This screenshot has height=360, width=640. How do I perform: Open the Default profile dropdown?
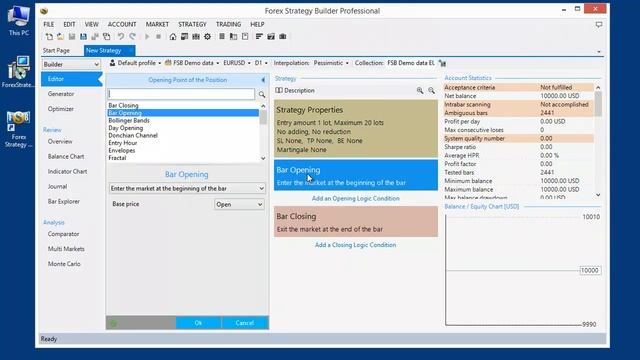(x=135, y=63)
